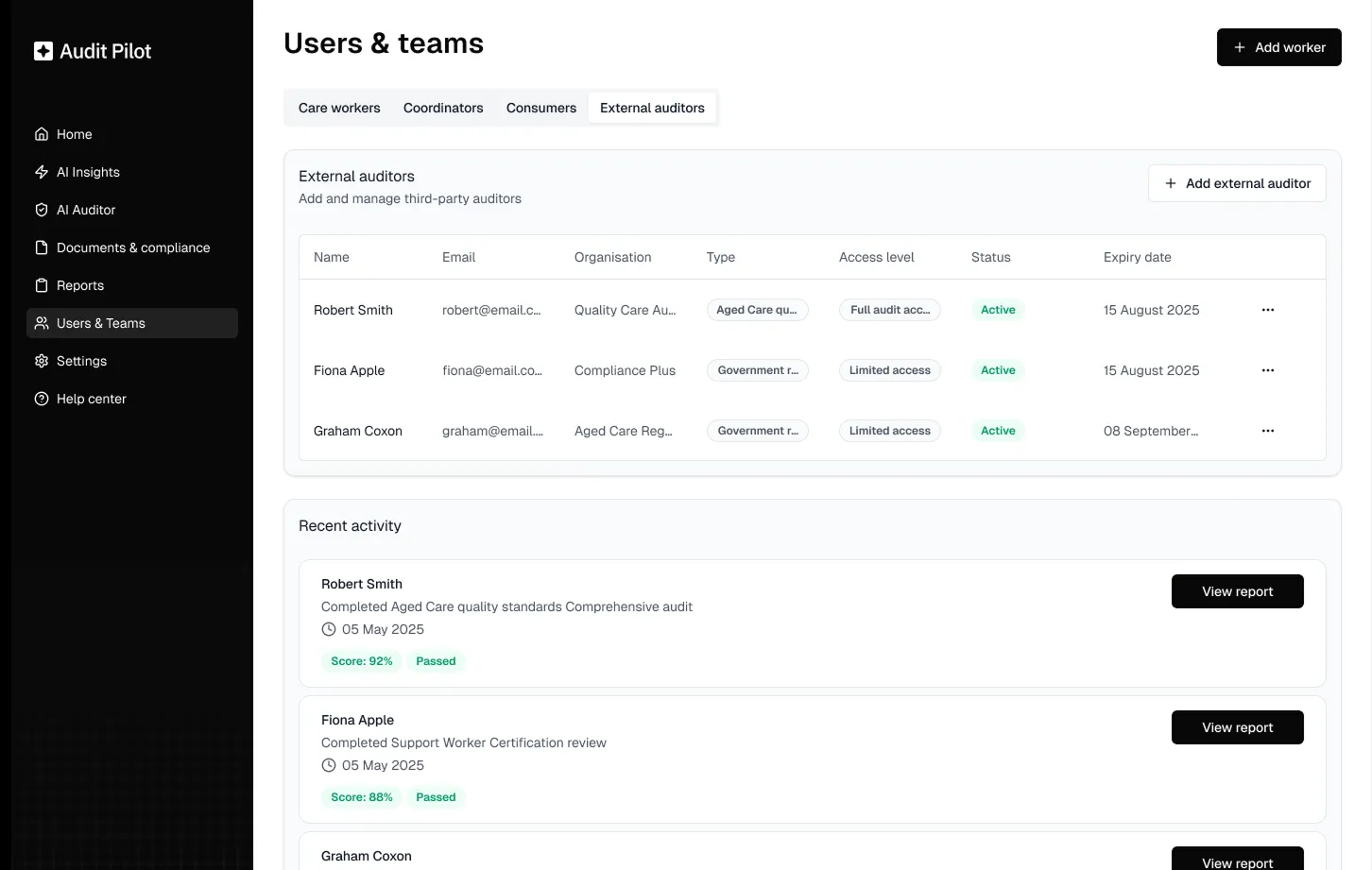Open the Reports section
Screen dimensions: 1372x870
coord(132,285)
